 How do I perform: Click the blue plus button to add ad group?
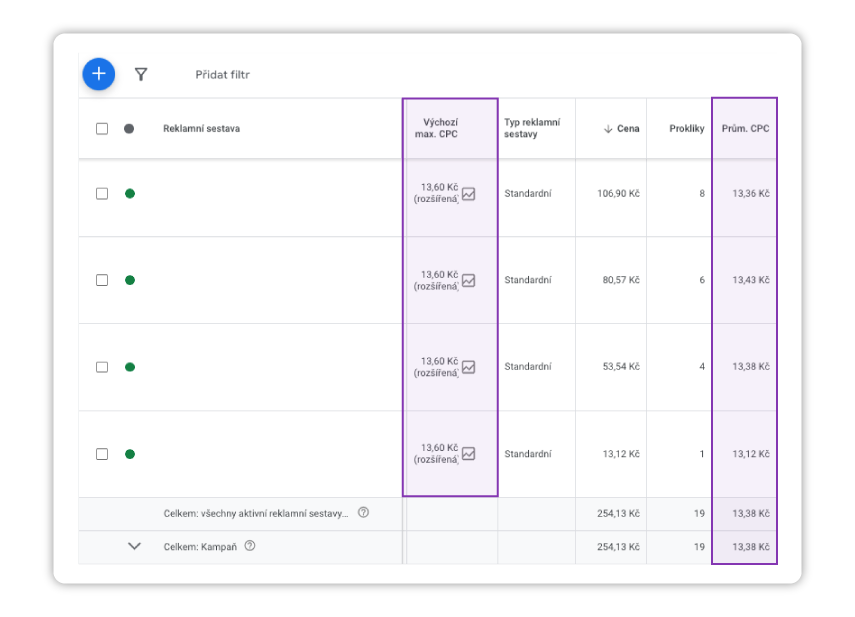98,74
